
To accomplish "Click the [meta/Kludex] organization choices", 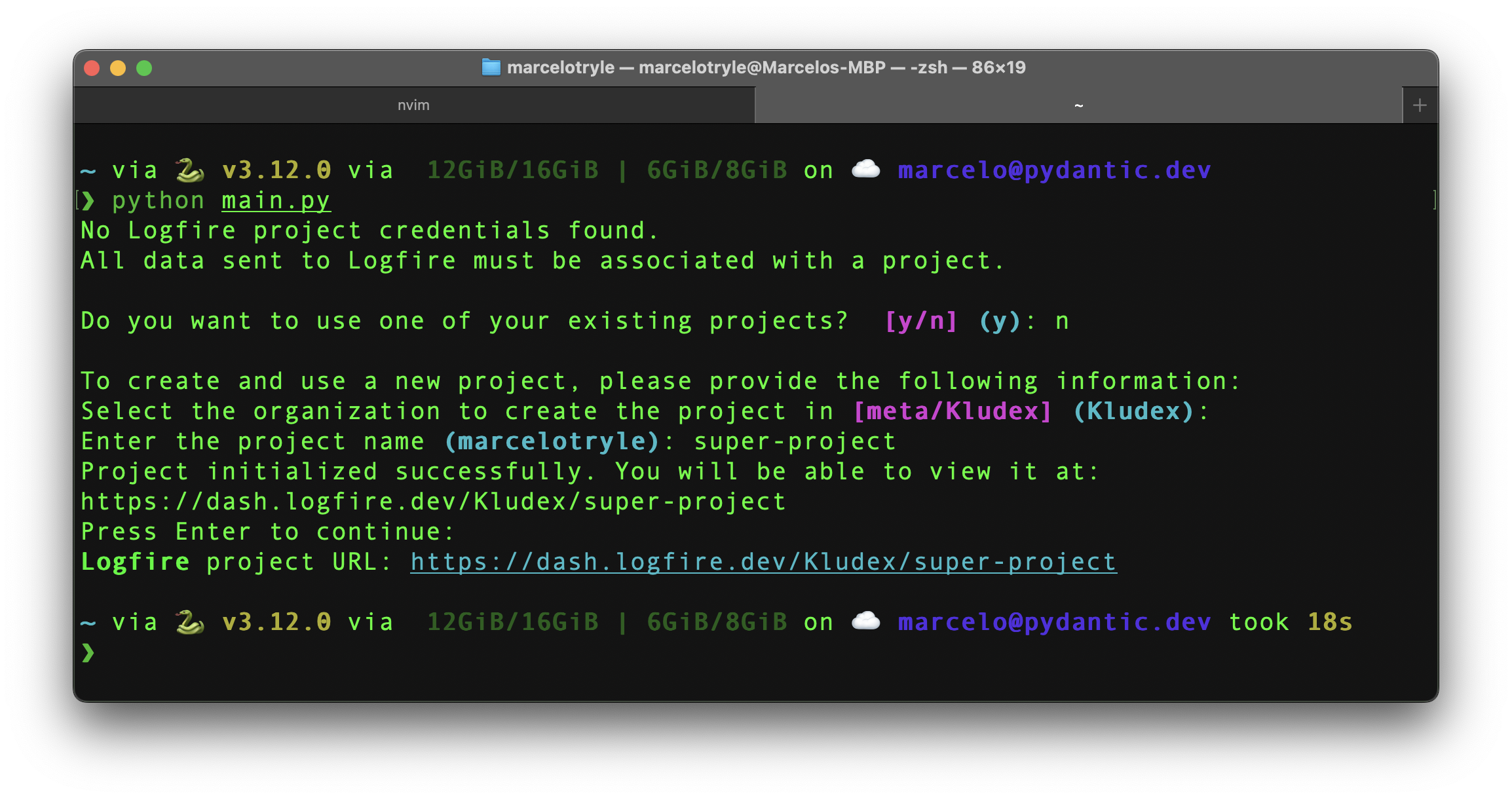I will pyautogui.click(x=953, y=411).
